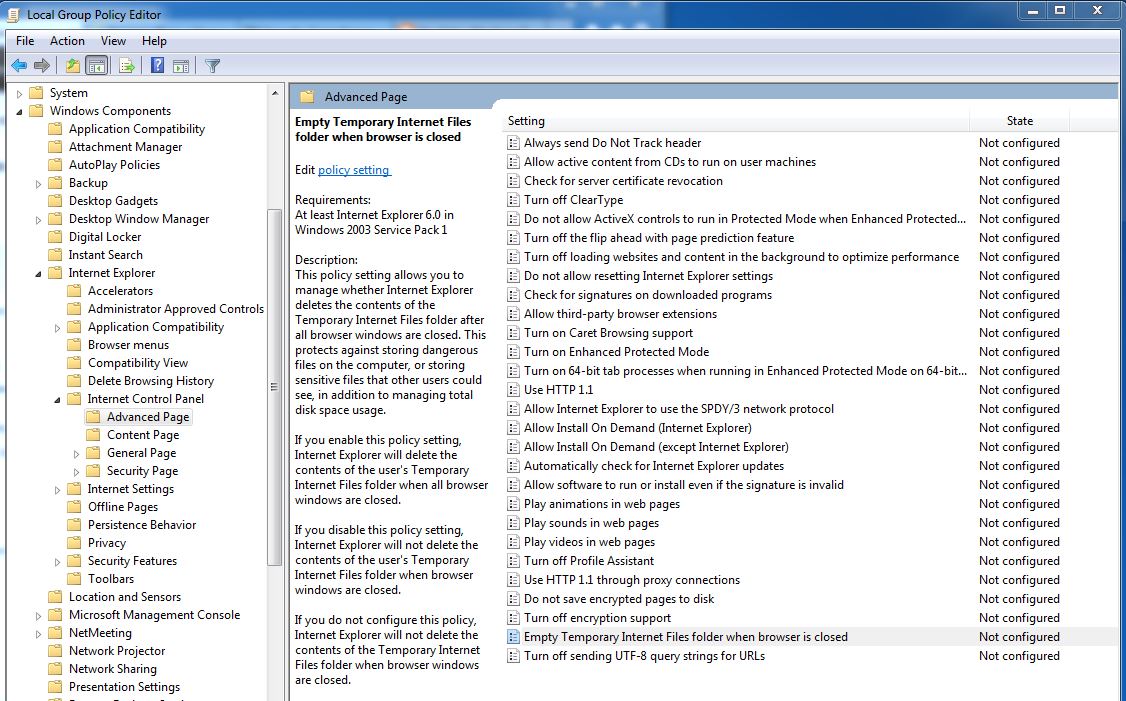1126x701 pixels.
Task: Click the Filter funnel toolbar icon
Action: click(x=213, y=66)
